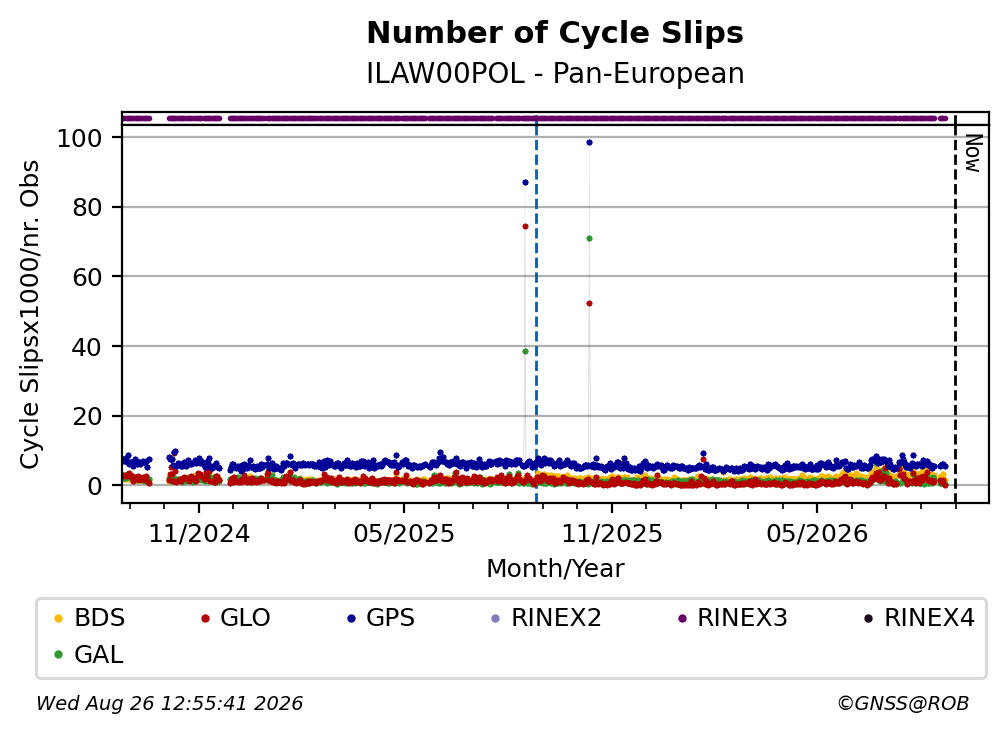Click the 11/2025 x-axis tick label
Viewport: 1008px width, 734px height.
[612, 533]
